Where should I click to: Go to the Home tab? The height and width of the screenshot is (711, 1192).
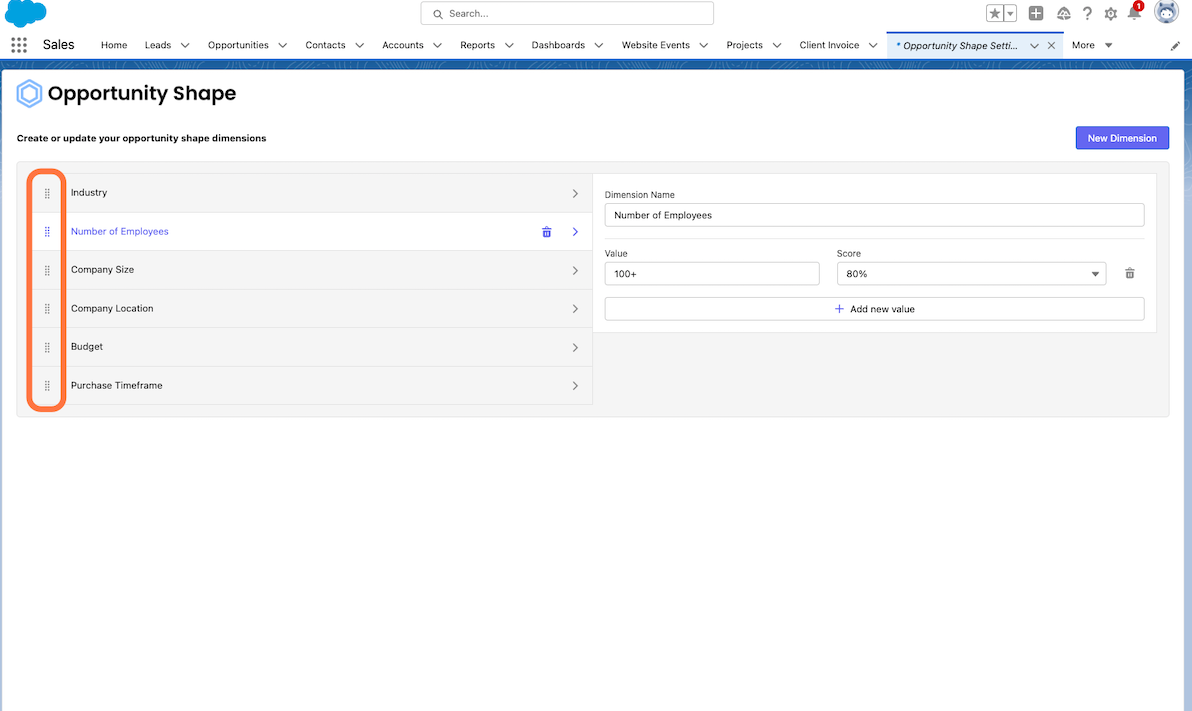tap(114, 45)
